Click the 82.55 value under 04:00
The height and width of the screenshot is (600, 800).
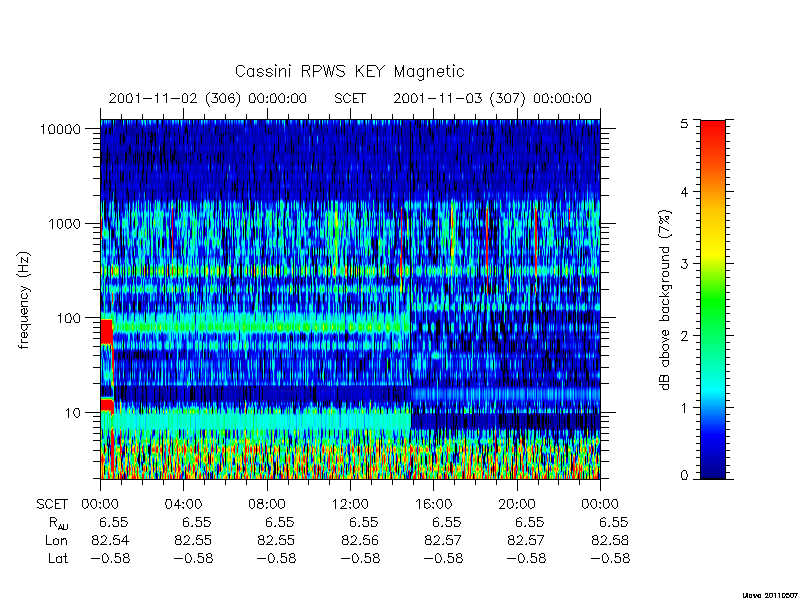click(193, 540)
